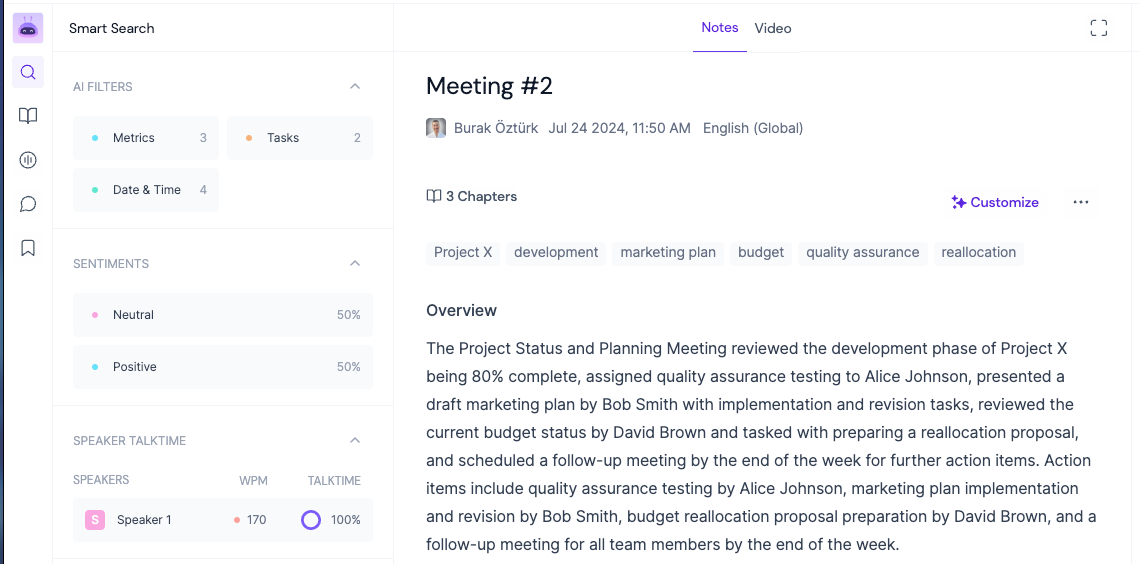
Task: Click the SPEAKERS column header
Action: 101,480
